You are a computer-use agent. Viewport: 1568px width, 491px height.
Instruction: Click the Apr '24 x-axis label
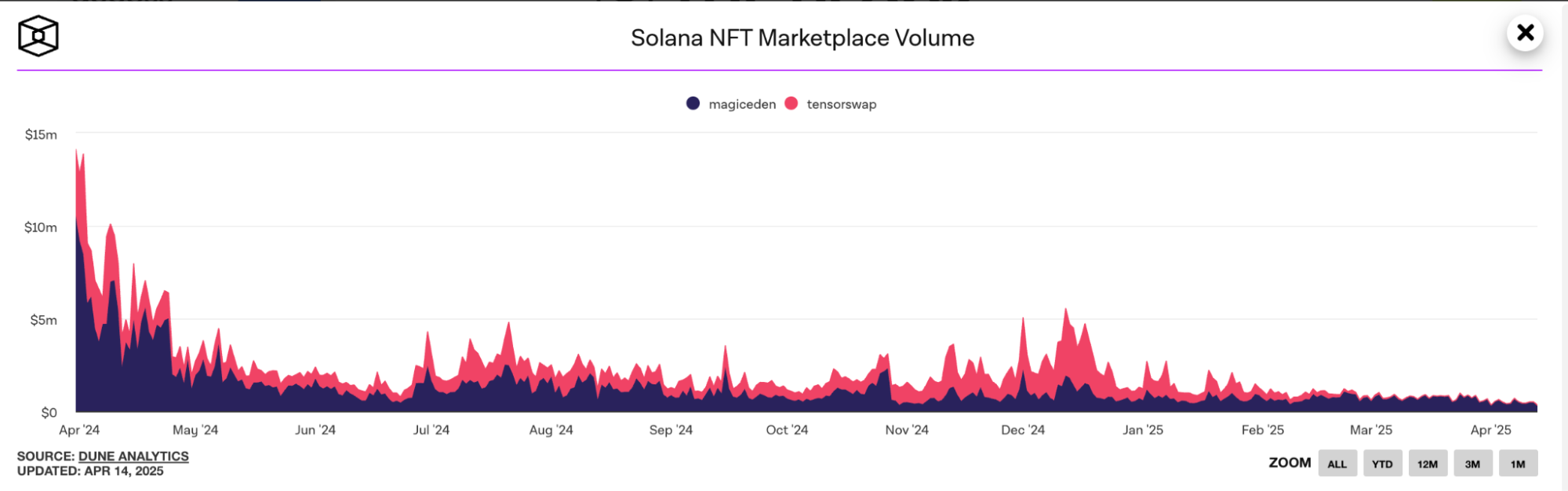pyautogui.click(x=79, y=430)
